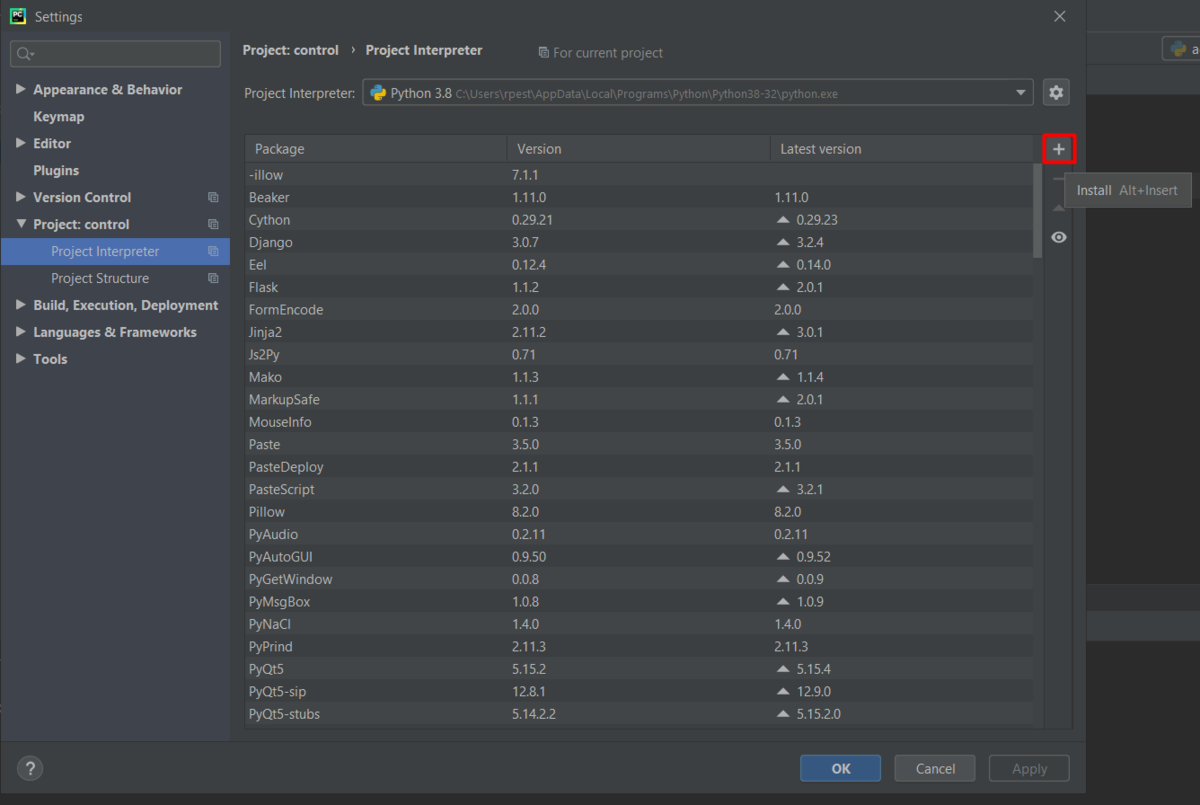1200x805 pixels.
Task: Click the upgrade arrow in Django row
Action: pos(784,242)
